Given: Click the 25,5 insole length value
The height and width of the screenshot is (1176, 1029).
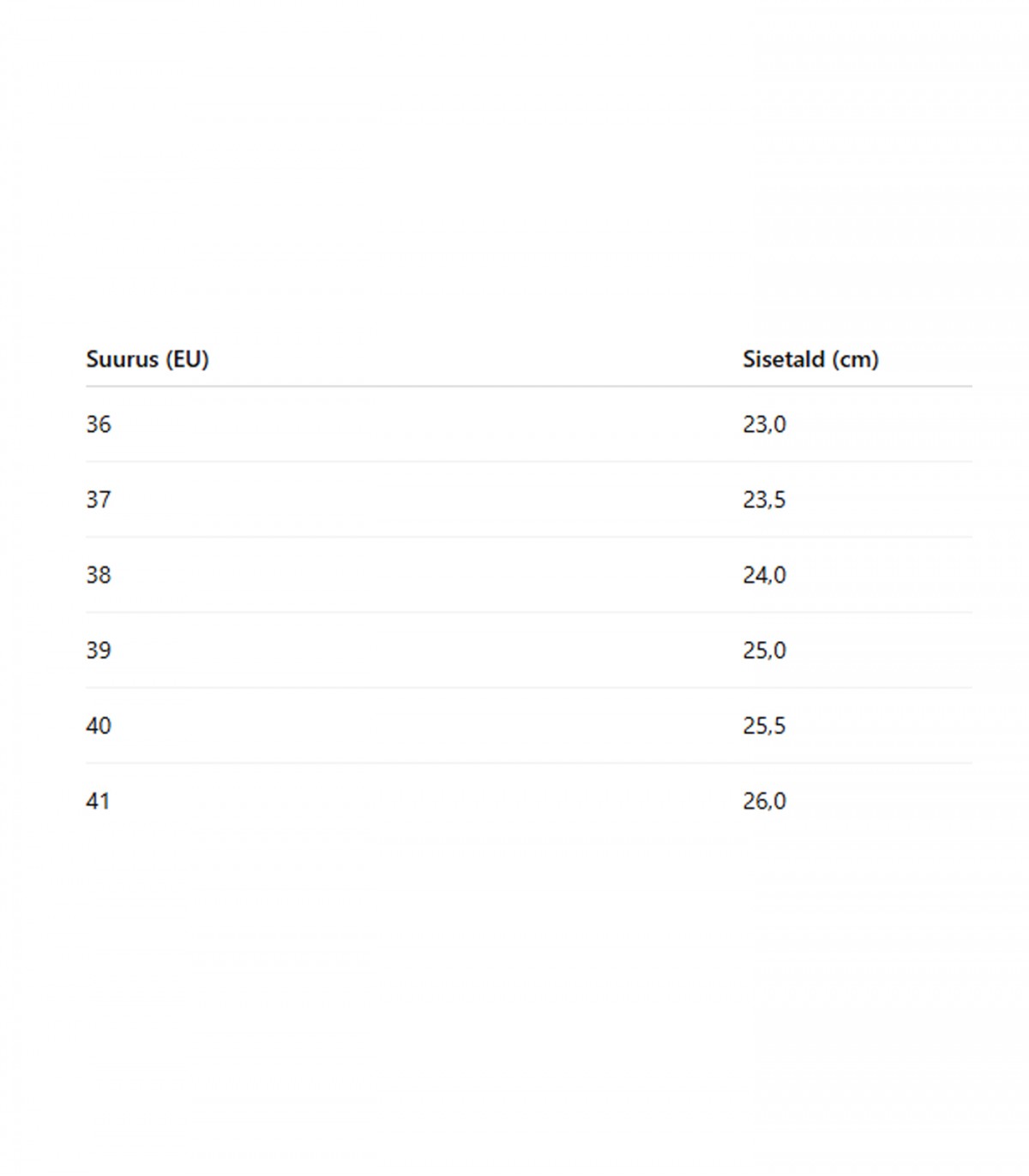Looking at the screenshot, I should click(764, 726).
